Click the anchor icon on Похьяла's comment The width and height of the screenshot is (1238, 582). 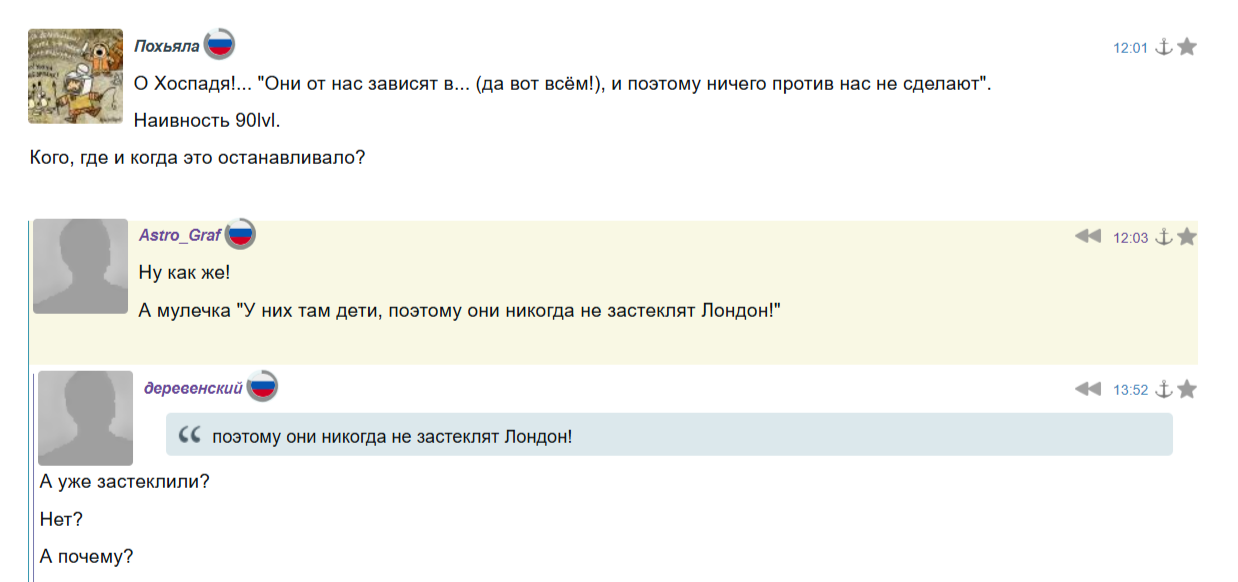point(1163,47)
